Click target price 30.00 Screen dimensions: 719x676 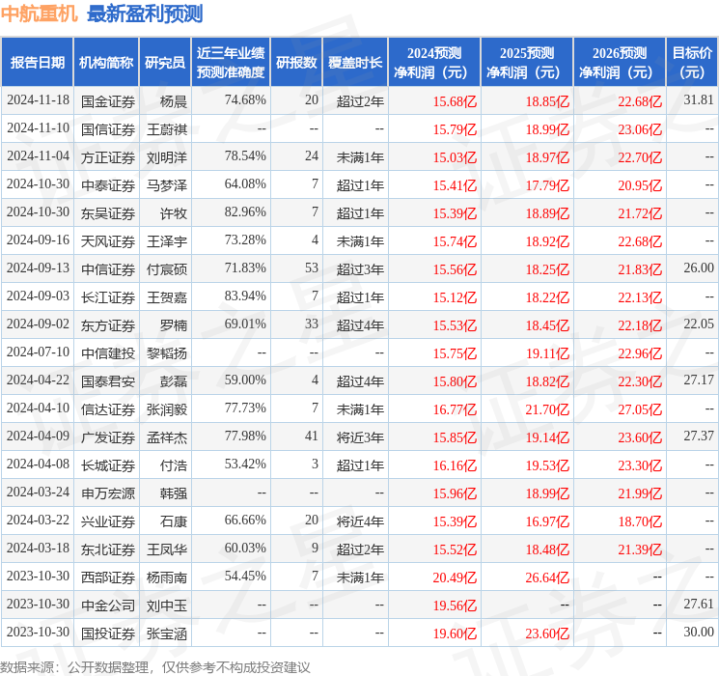[x=698, y=632]
